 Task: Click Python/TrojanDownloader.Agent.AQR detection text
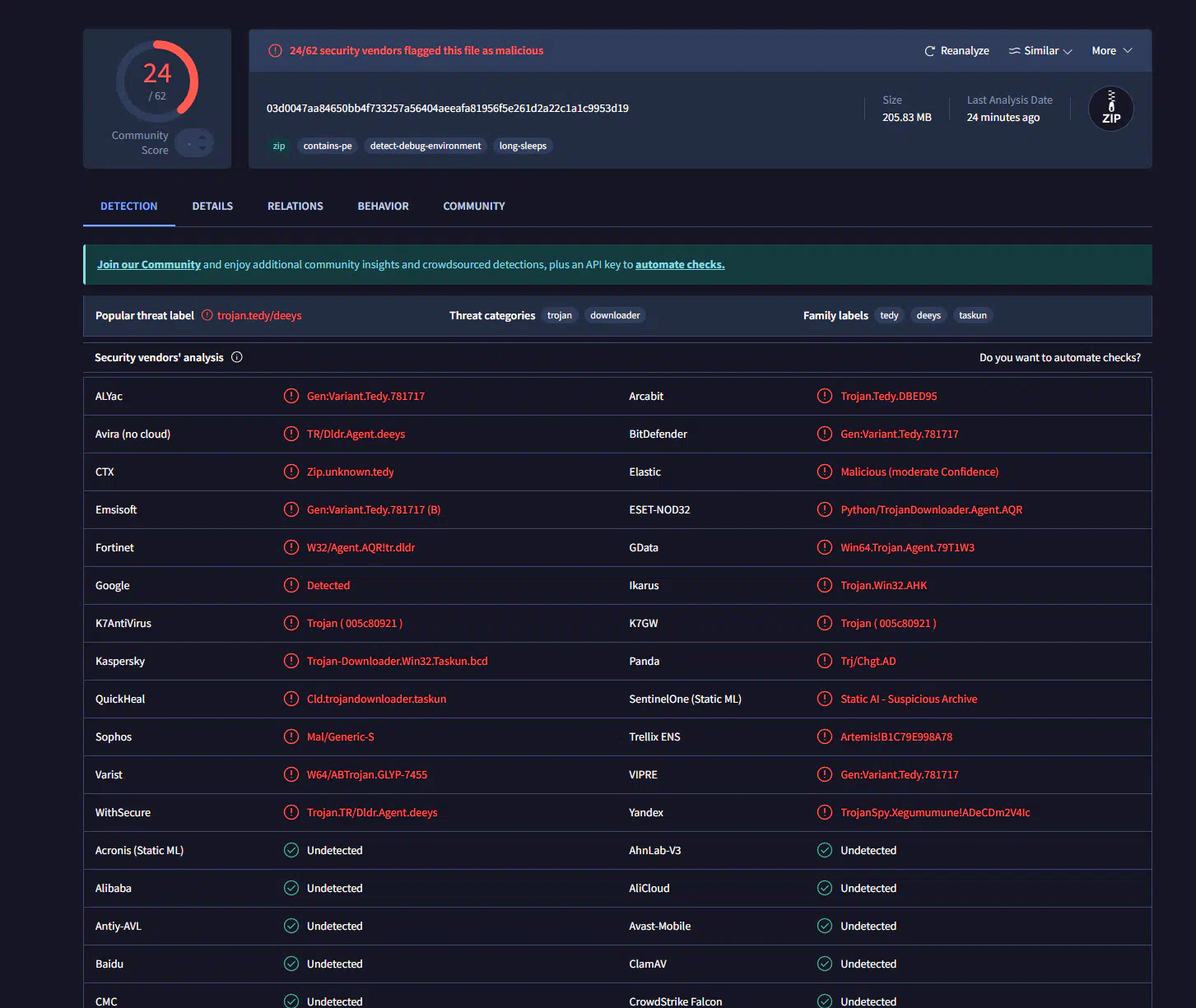tap(931, 510)
